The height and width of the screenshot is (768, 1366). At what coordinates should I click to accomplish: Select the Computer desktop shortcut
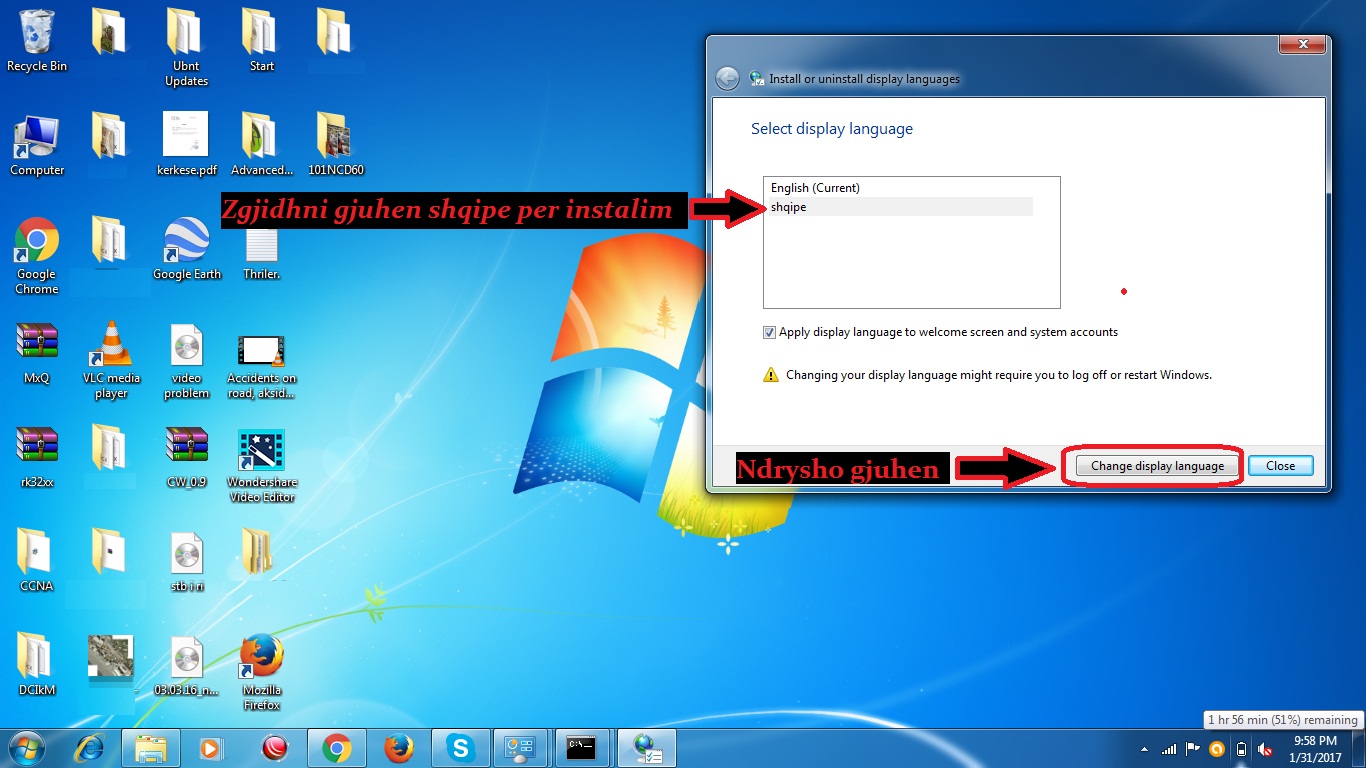click(x=37, y=145)
